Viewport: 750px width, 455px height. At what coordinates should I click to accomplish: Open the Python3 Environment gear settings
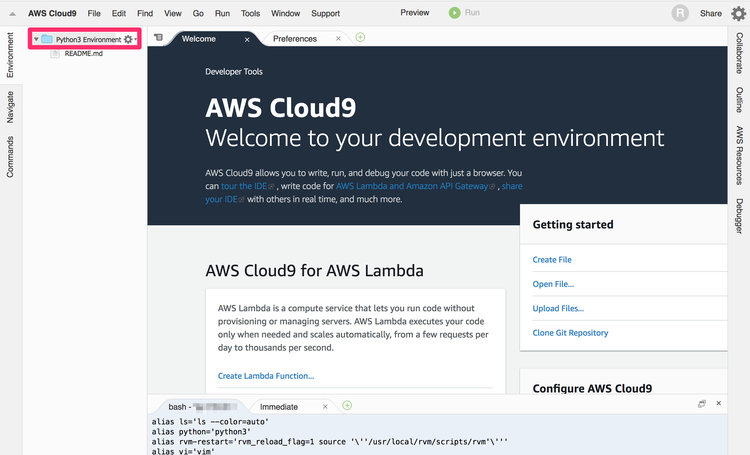tap(128, 39)
